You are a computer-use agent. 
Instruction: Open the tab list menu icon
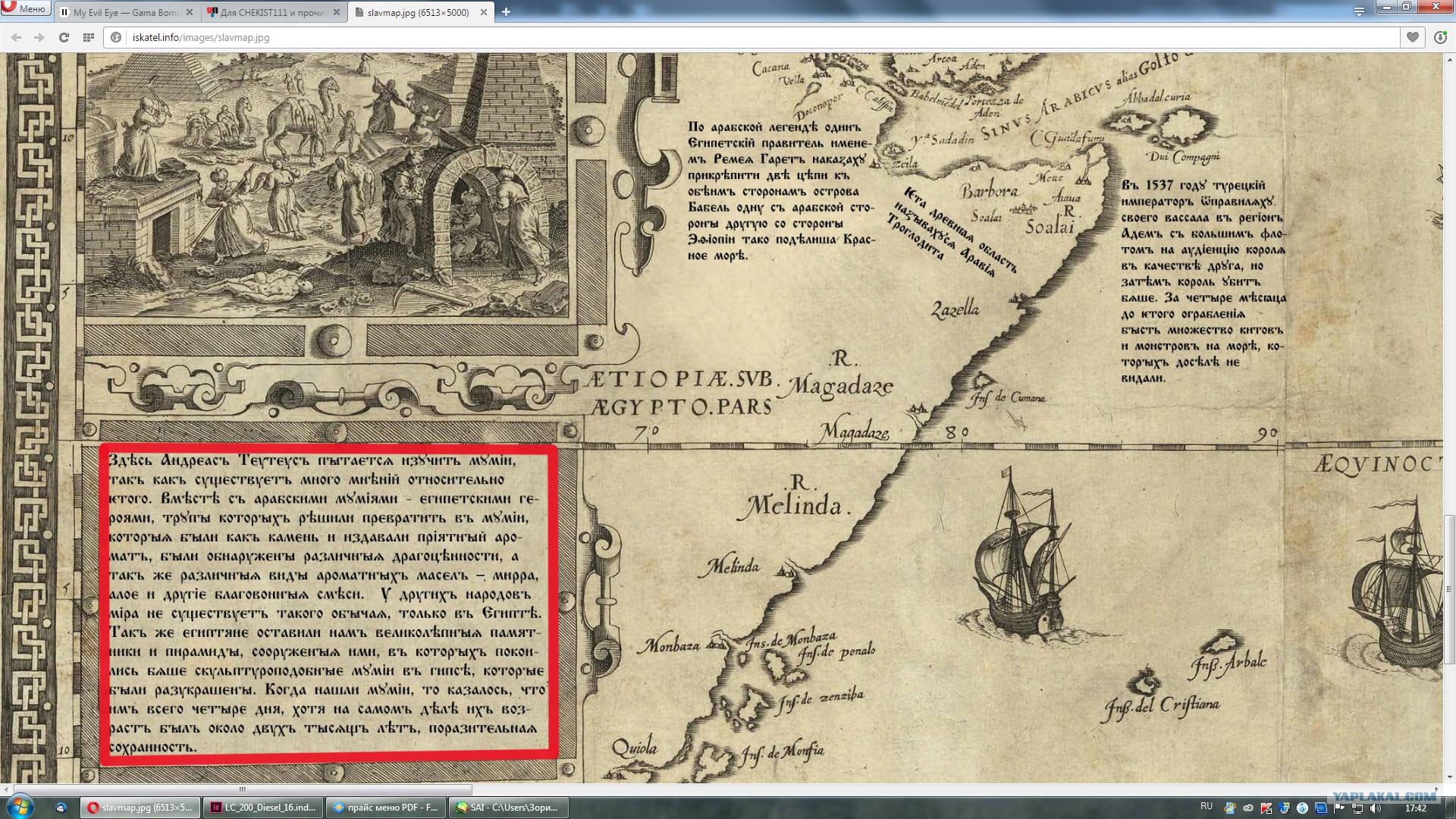(x=1359, y=12)
